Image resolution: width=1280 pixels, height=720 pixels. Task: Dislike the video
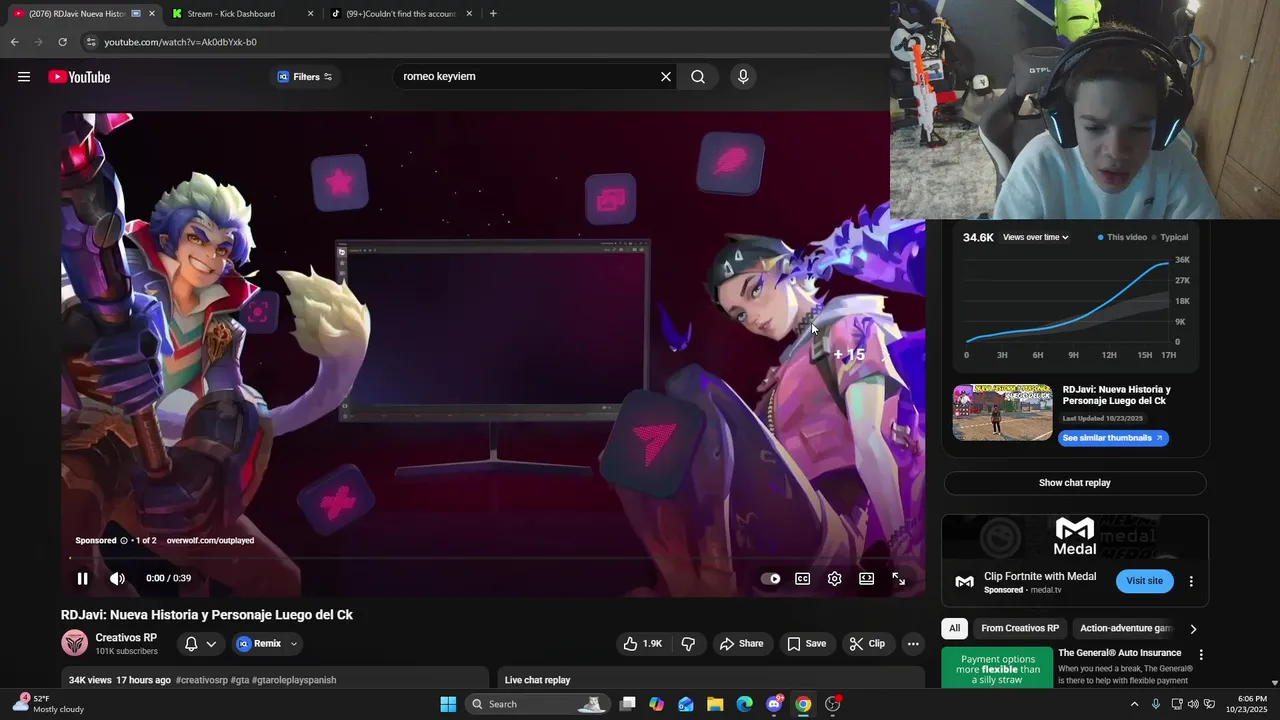[x=688, y=644]
